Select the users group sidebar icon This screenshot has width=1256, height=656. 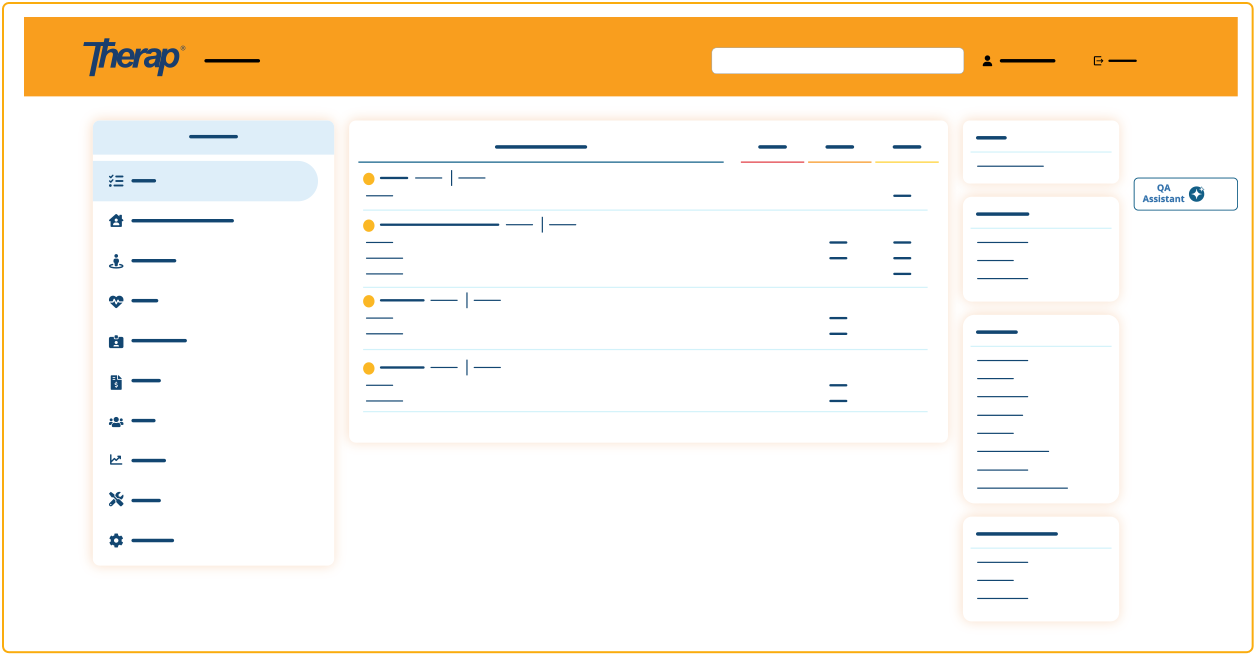116,421
